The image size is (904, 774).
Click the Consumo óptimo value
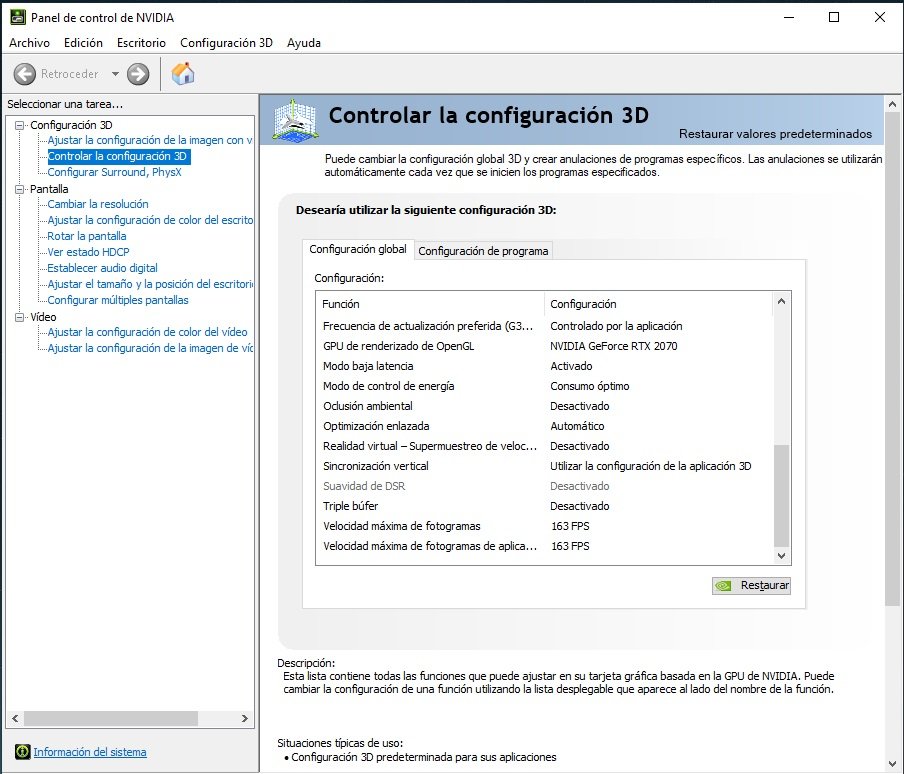click(x=590, y=386)
